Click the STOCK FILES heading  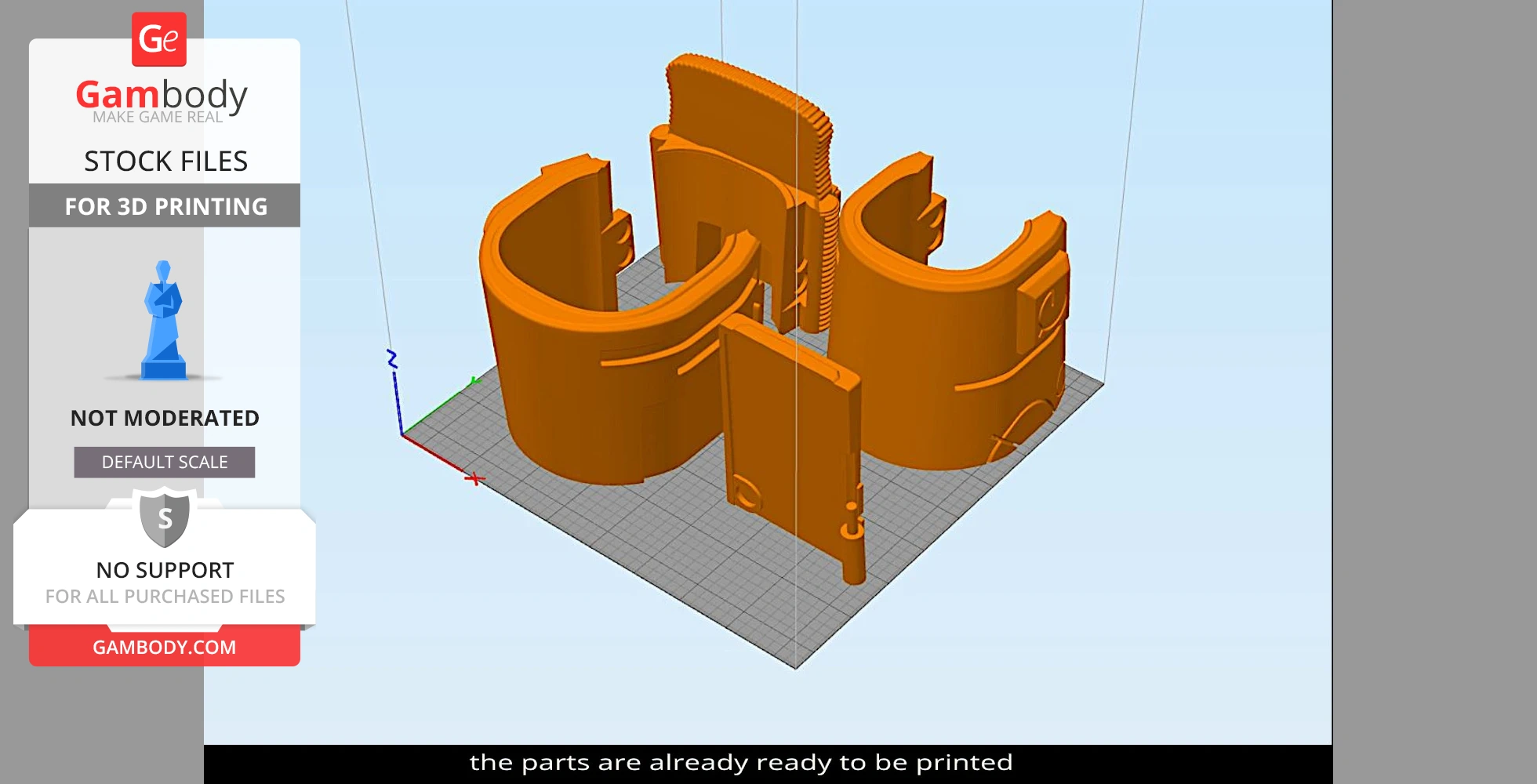tap(165, 162)
